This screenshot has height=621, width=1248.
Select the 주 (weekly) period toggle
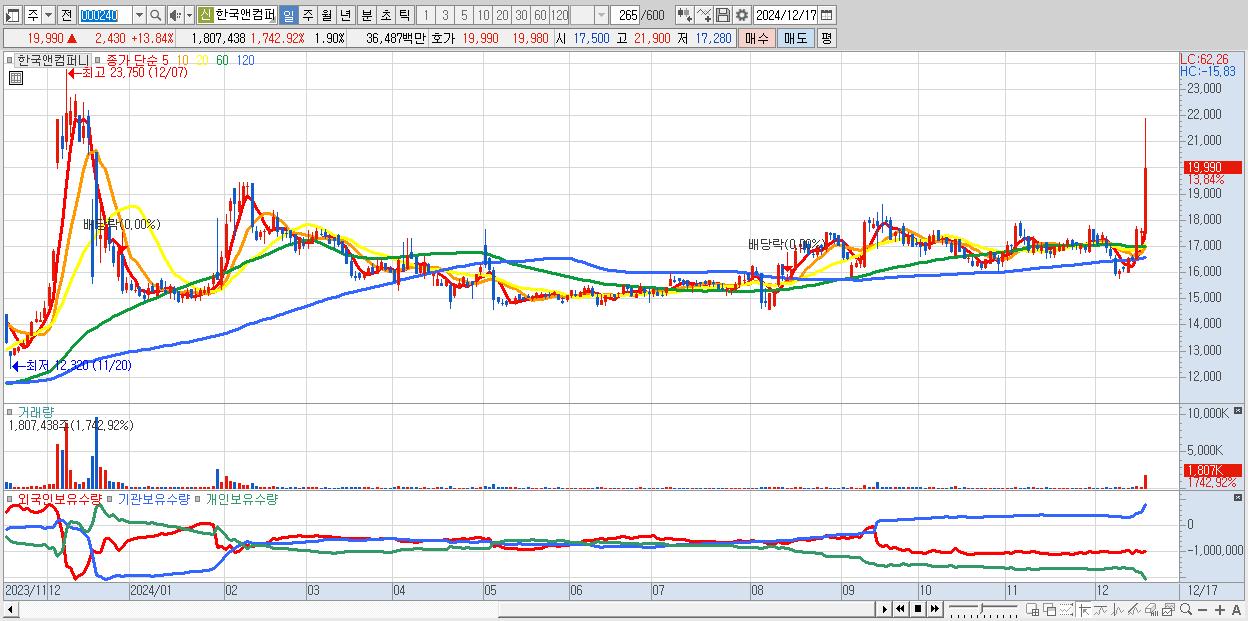(307, 15)
